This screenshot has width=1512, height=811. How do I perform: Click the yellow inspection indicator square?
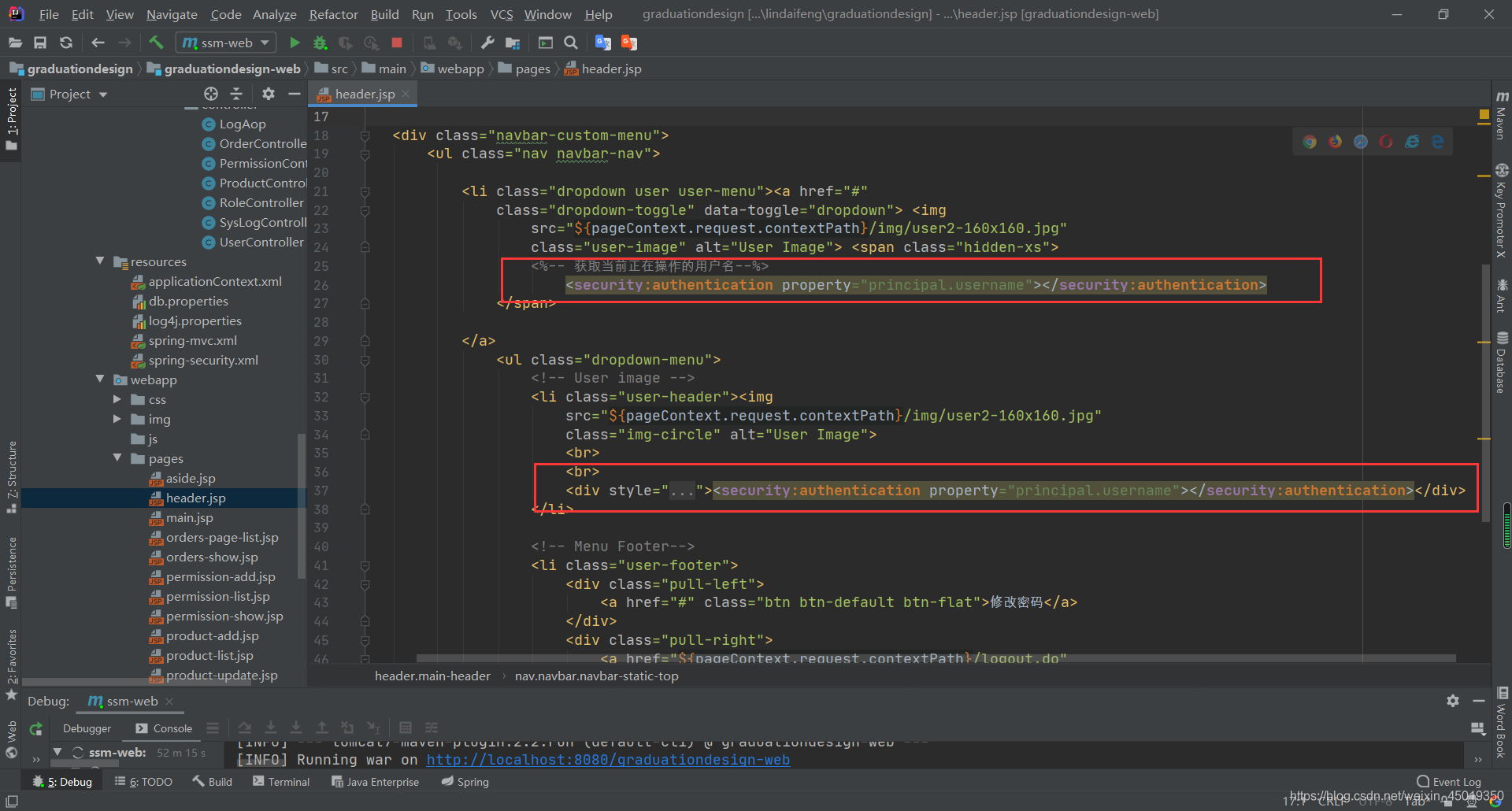pyautogui.click(x=1484, y=115)
